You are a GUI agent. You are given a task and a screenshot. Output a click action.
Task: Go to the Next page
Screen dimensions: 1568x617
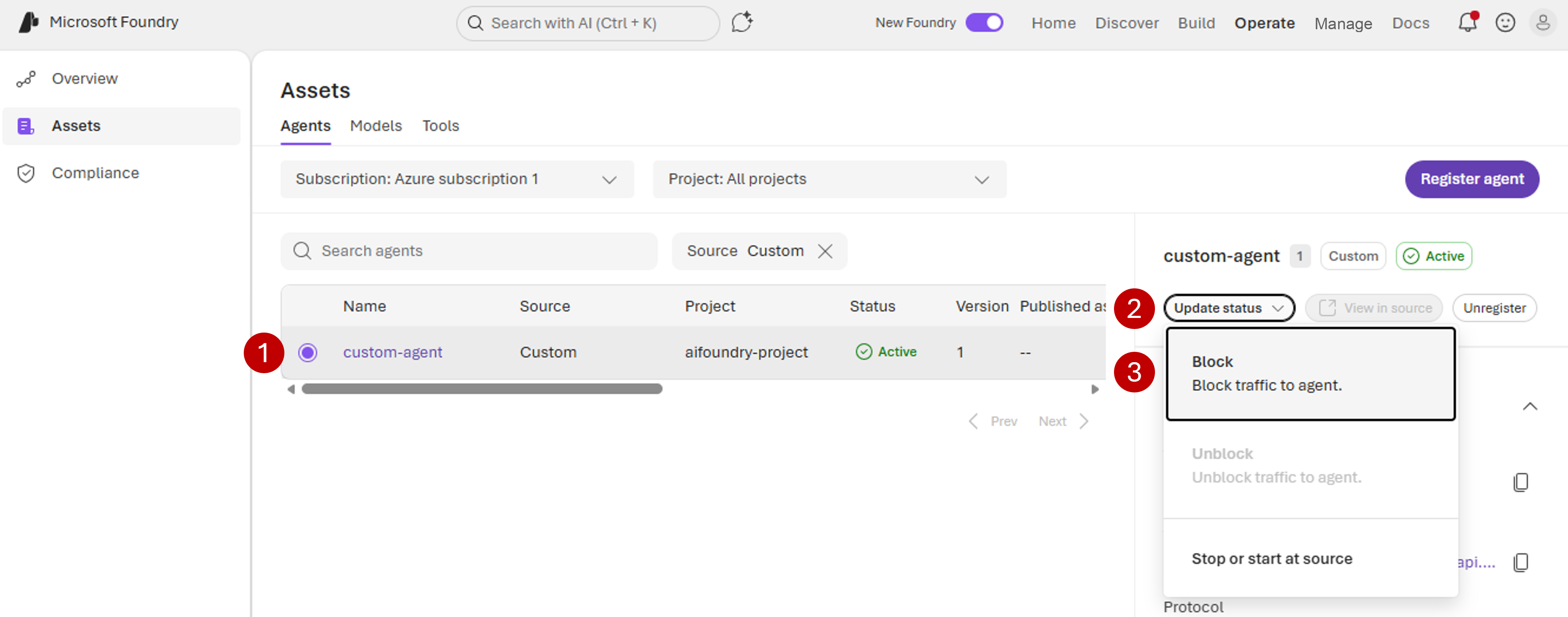[x=1063, y=421]
